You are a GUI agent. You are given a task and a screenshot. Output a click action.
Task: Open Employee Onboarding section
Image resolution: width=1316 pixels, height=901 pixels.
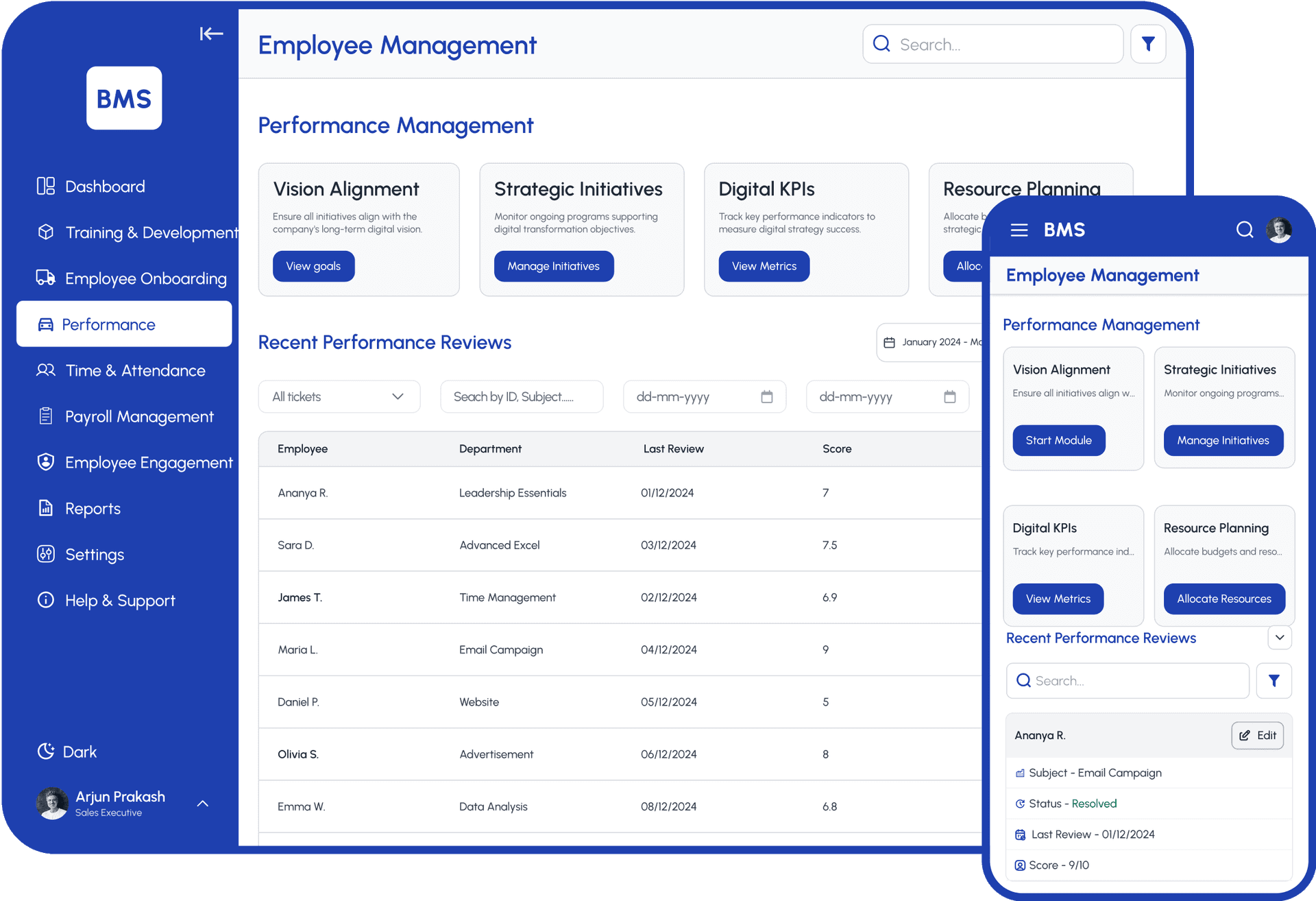(x=145, y=278)
